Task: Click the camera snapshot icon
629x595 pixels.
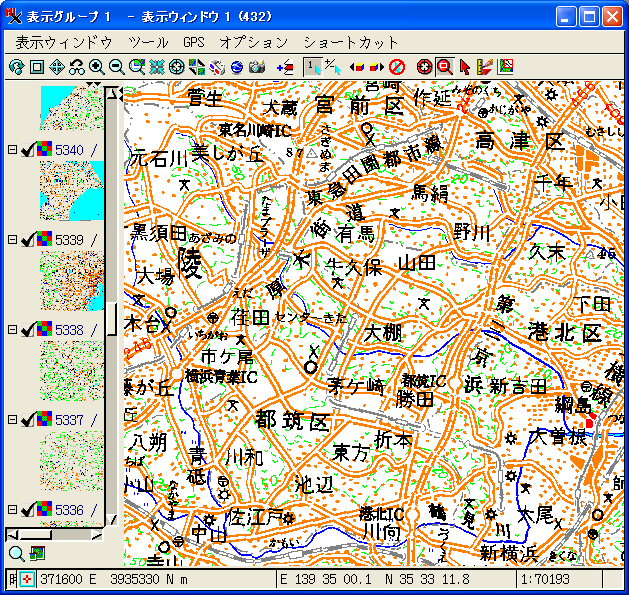Action: tap(257, 67)
